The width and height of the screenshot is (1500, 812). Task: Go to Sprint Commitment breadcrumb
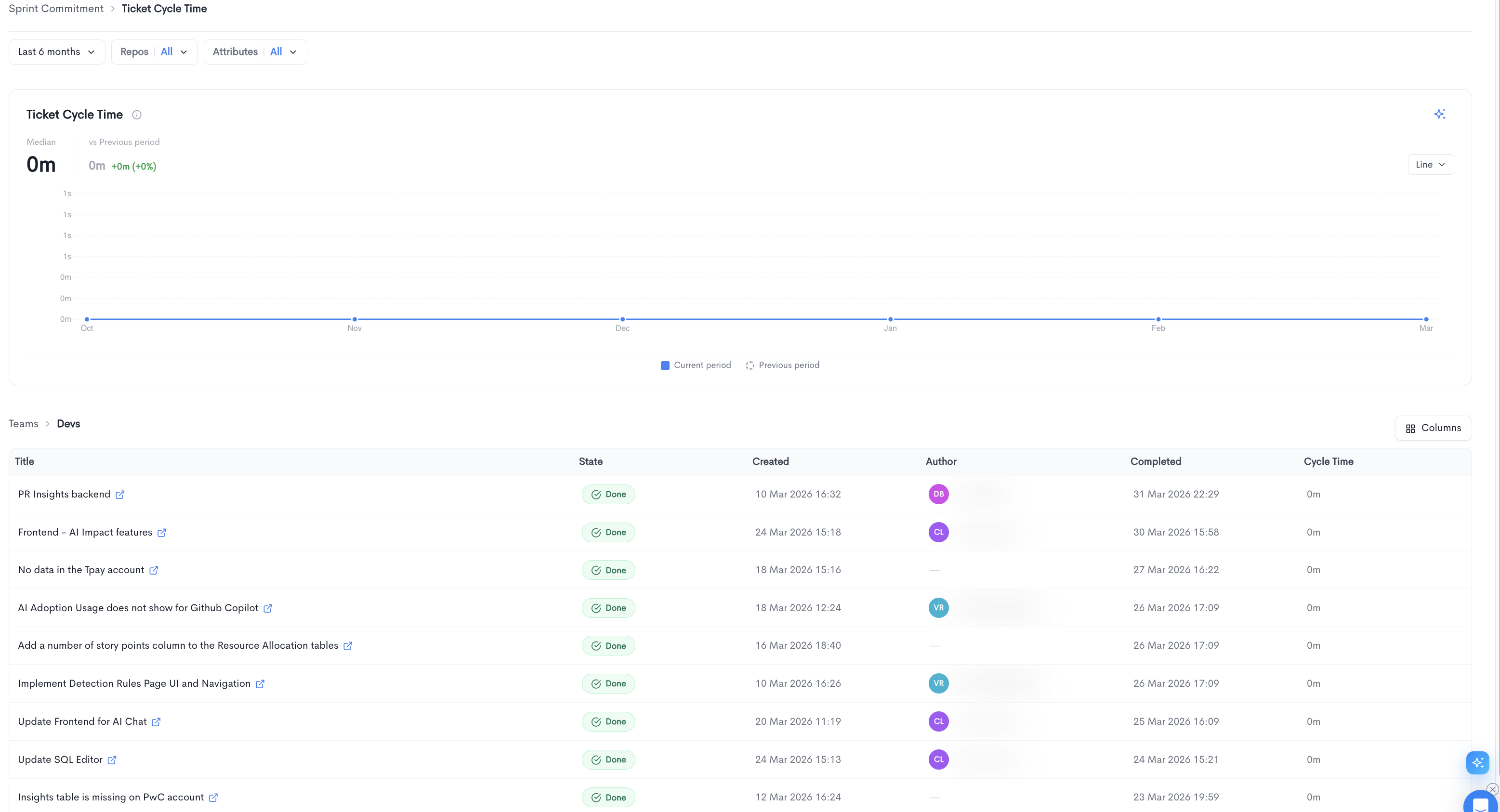[x=56, y=9]
